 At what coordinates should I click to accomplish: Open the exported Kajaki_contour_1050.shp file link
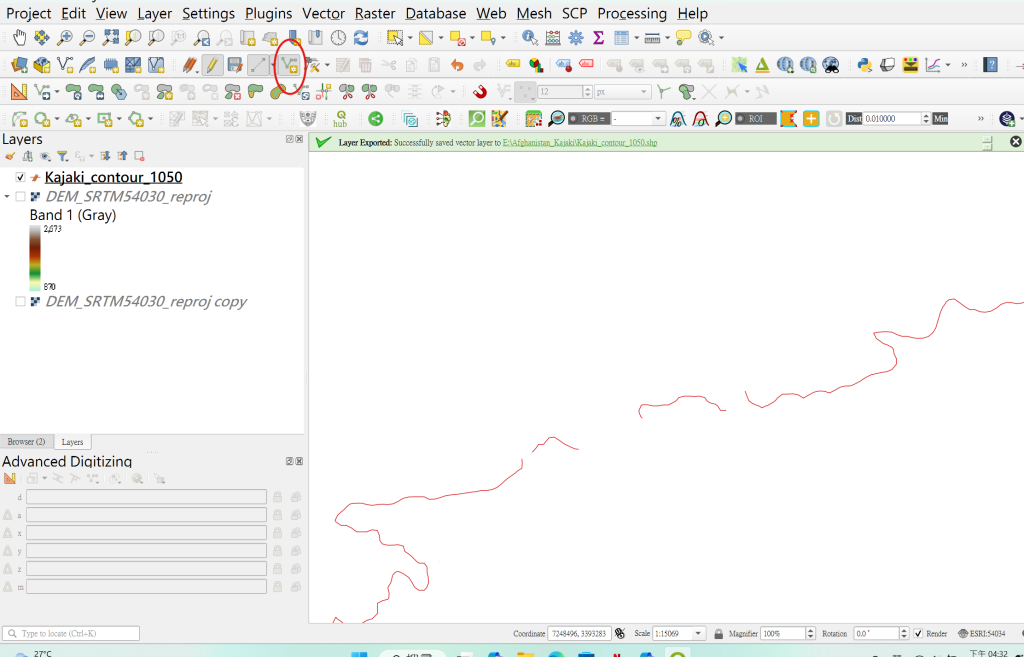click(580, 142)
